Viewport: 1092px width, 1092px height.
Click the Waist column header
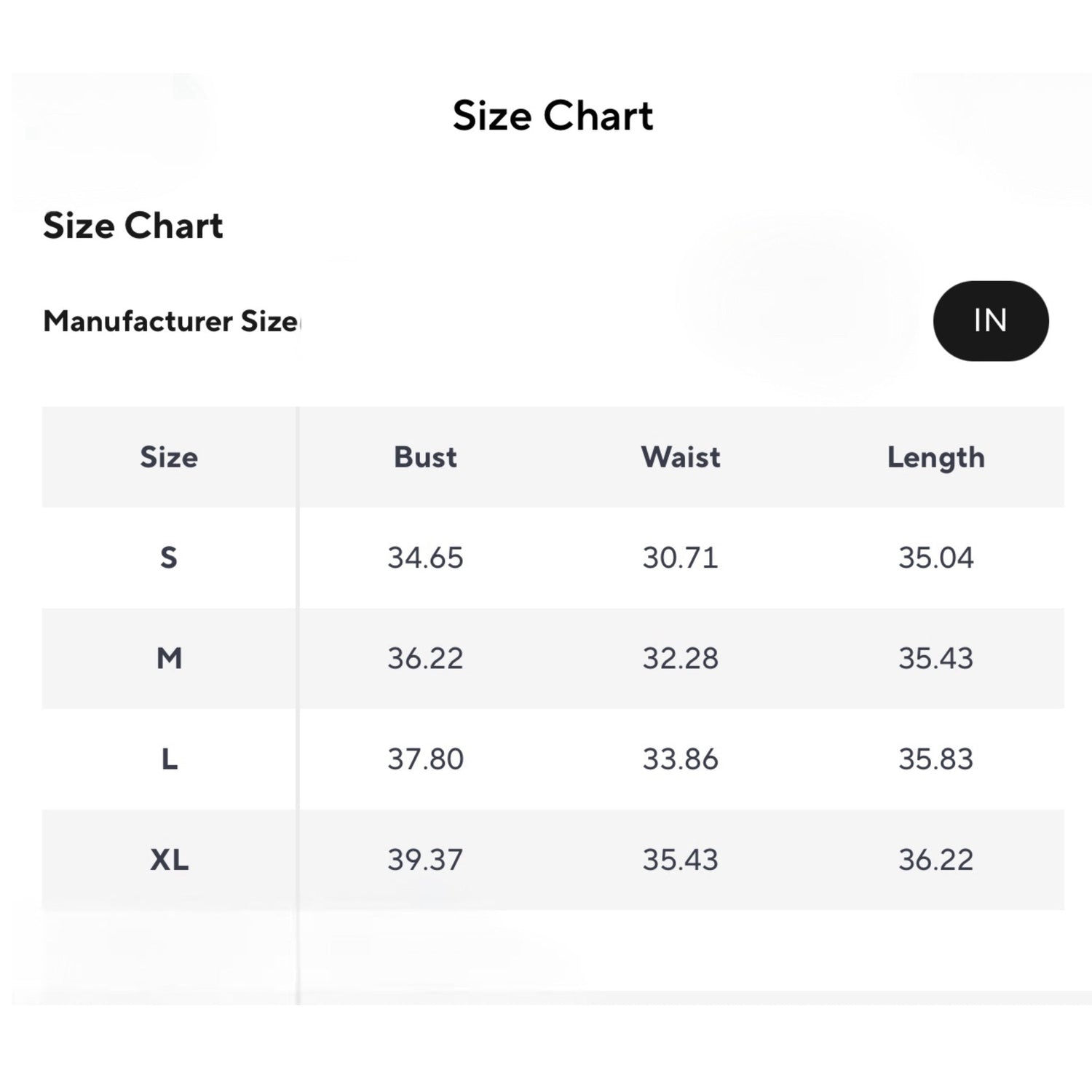(x=681, y=457)
